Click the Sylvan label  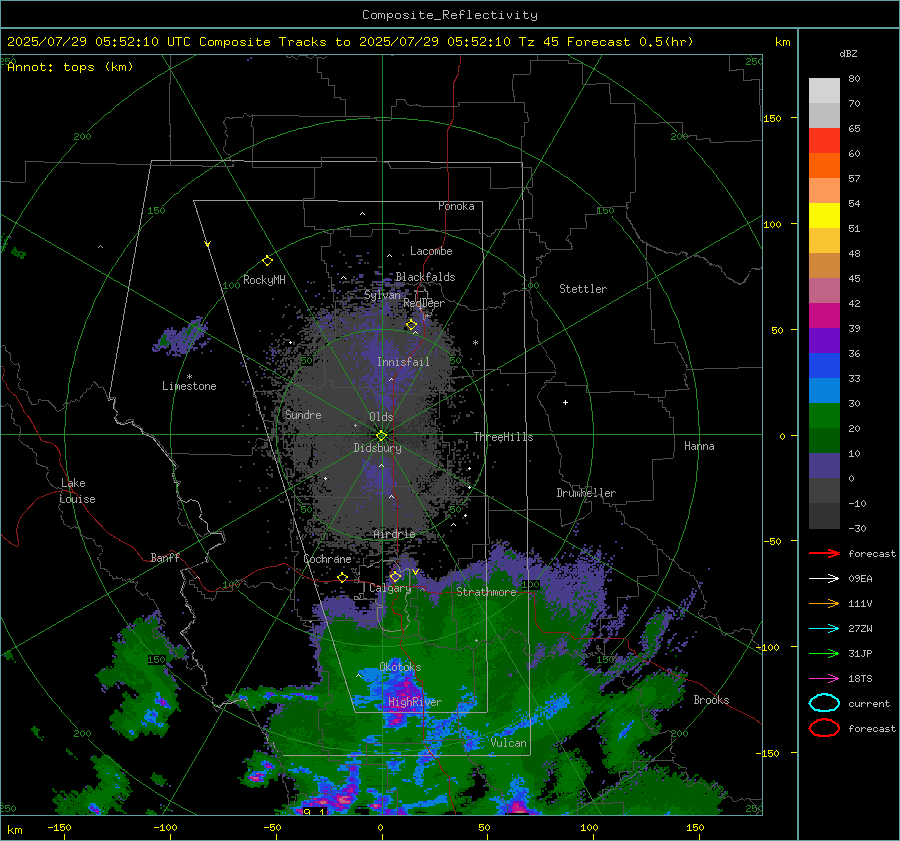pos(382,295)
